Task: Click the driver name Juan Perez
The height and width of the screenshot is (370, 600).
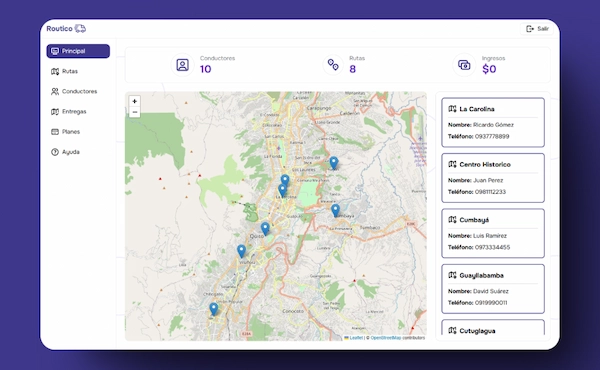Action: (x=488, y=180)
